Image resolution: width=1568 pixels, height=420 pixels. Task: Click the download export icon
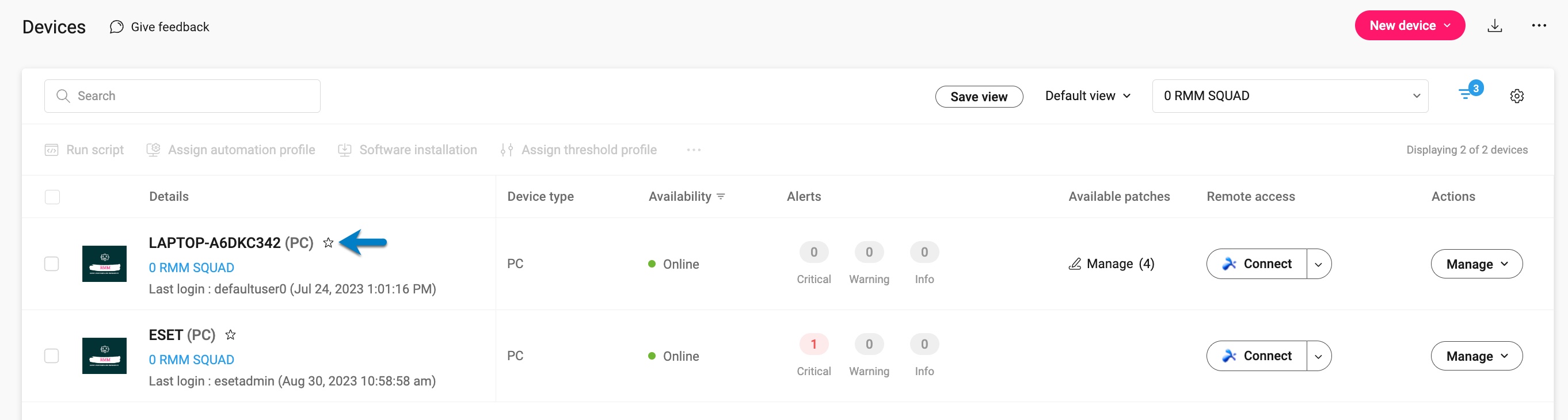(x=1494, y=25)
